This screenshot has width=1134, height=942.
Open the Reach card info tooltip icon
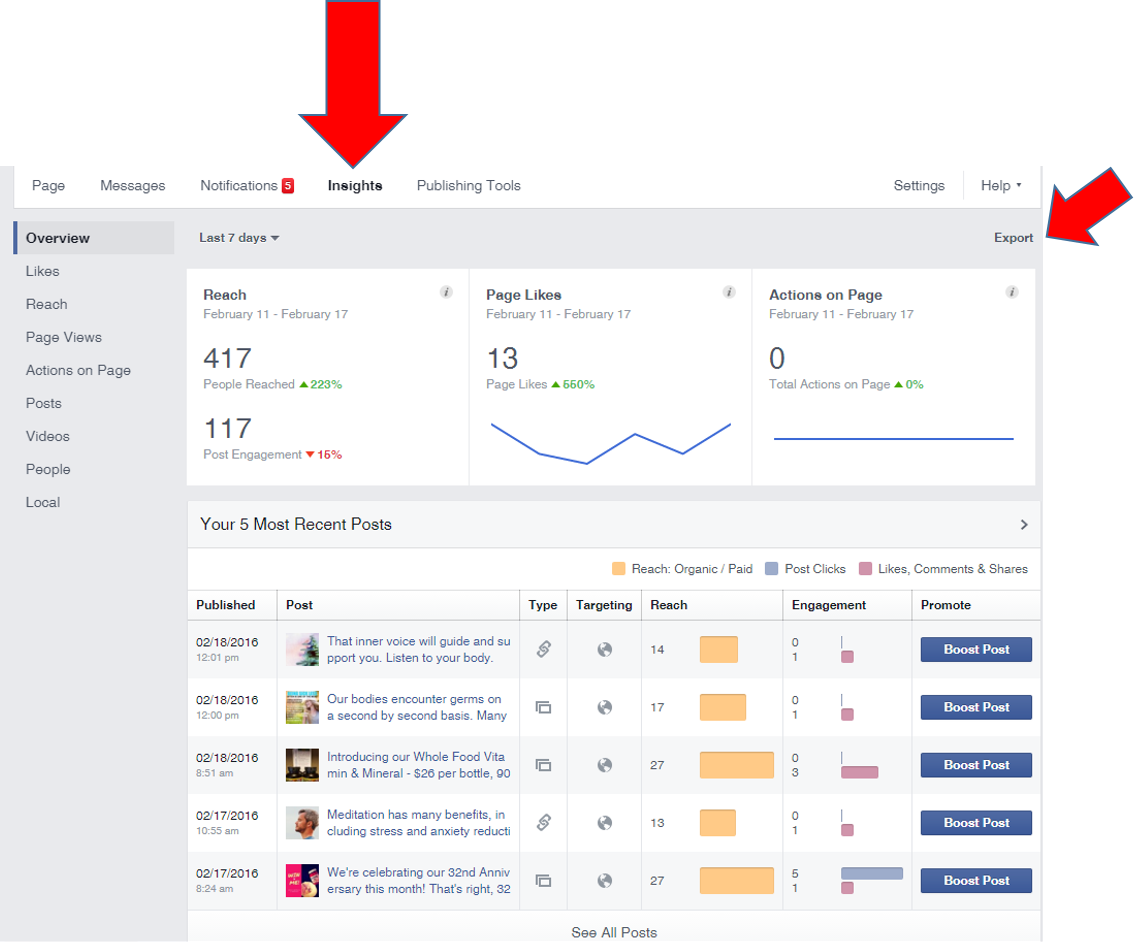click(446, 292)
